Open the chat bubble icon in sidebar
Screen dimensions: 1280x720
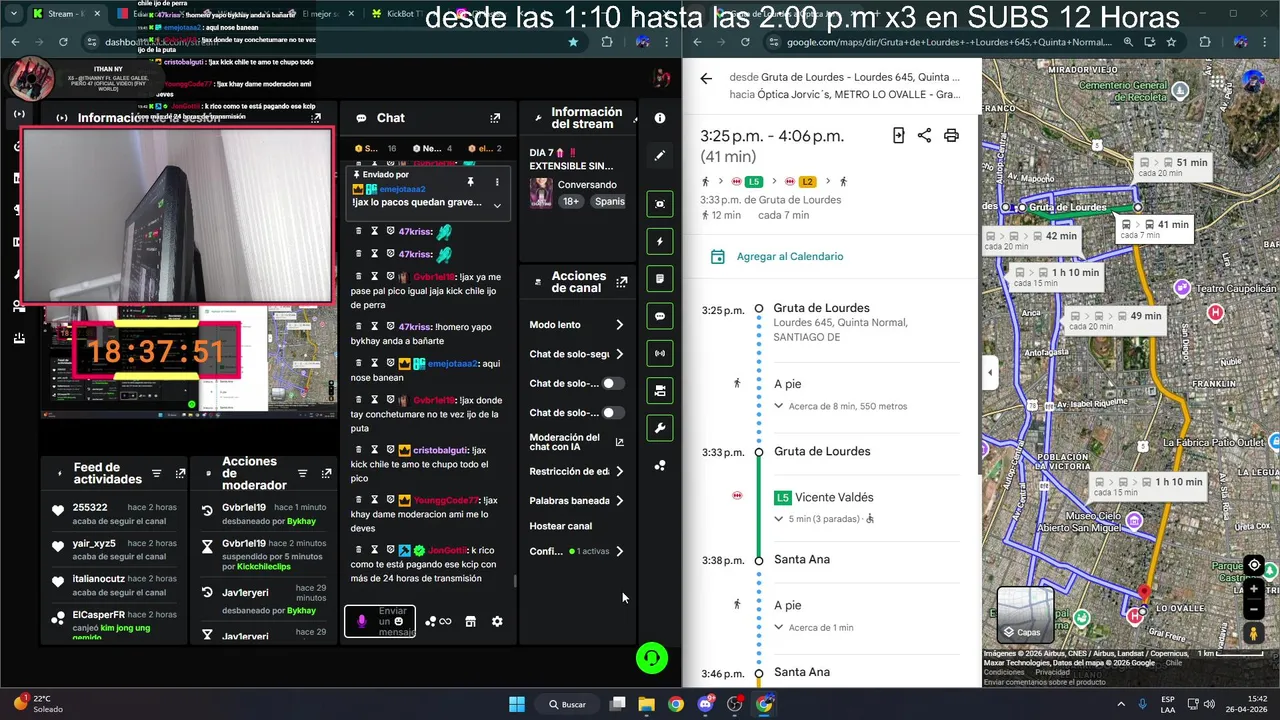660,316
